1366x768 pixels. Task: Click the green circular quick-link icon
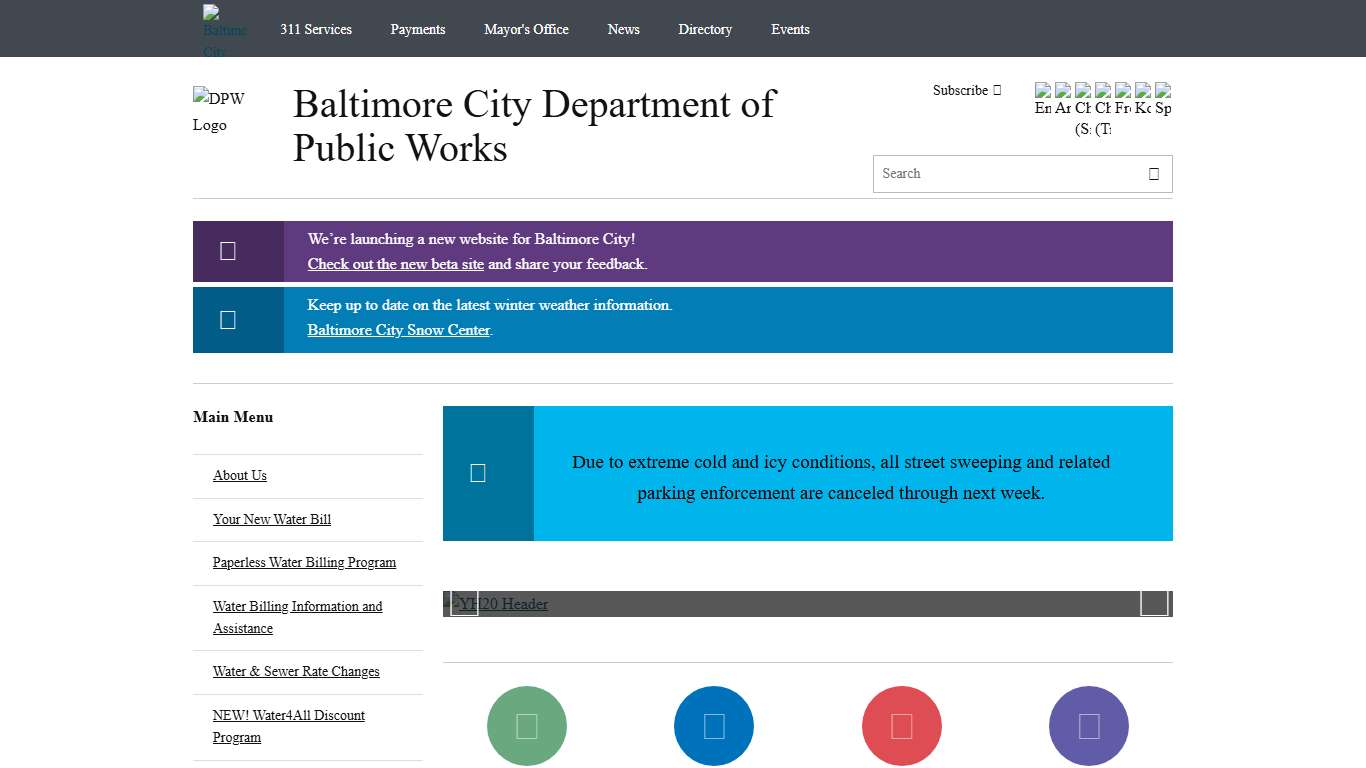(x=527, y=725)
